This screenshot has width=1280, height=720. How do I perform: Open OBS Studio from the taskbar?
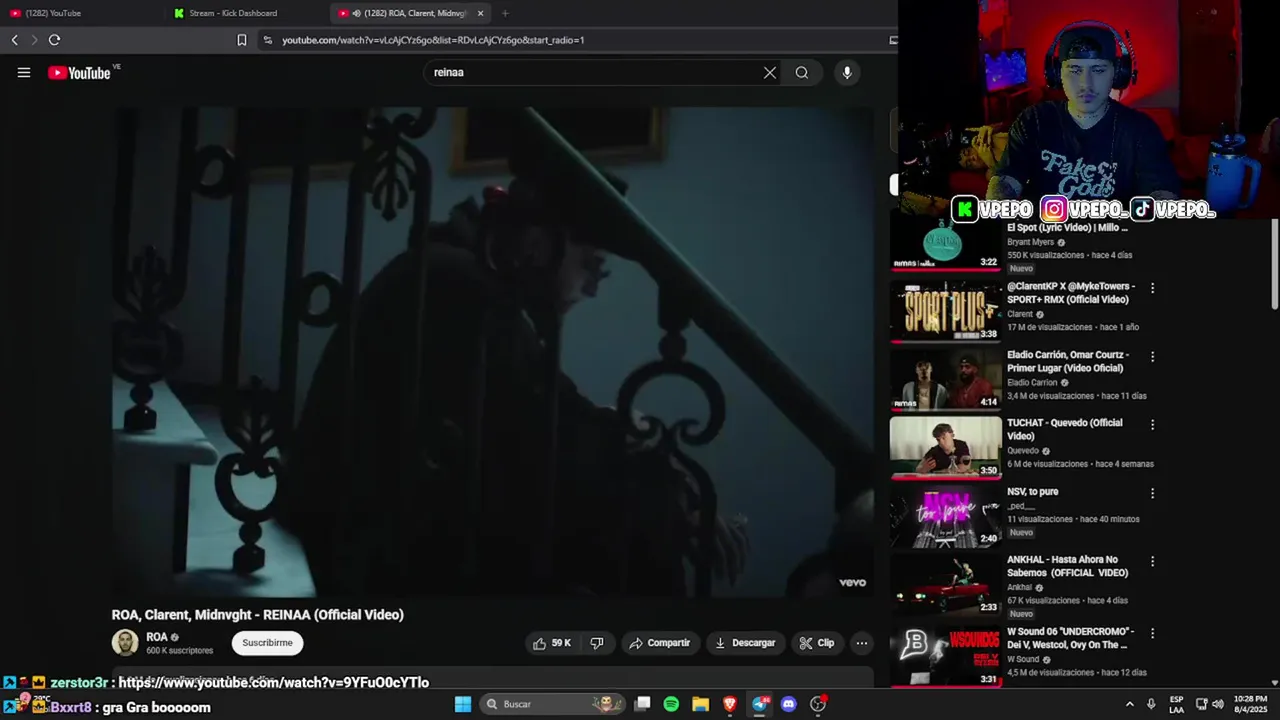coord(818,704)
